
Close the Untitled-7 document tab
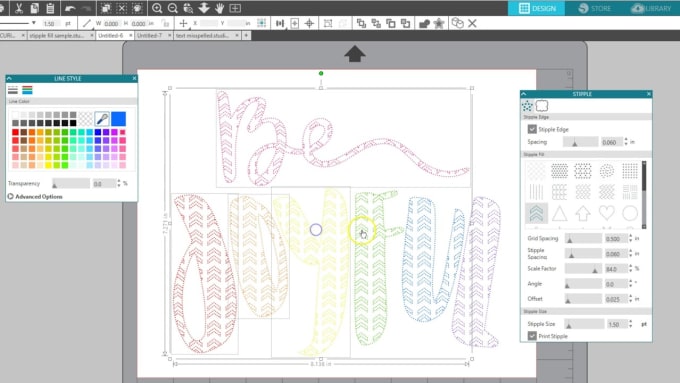click(x=169, y=36)
